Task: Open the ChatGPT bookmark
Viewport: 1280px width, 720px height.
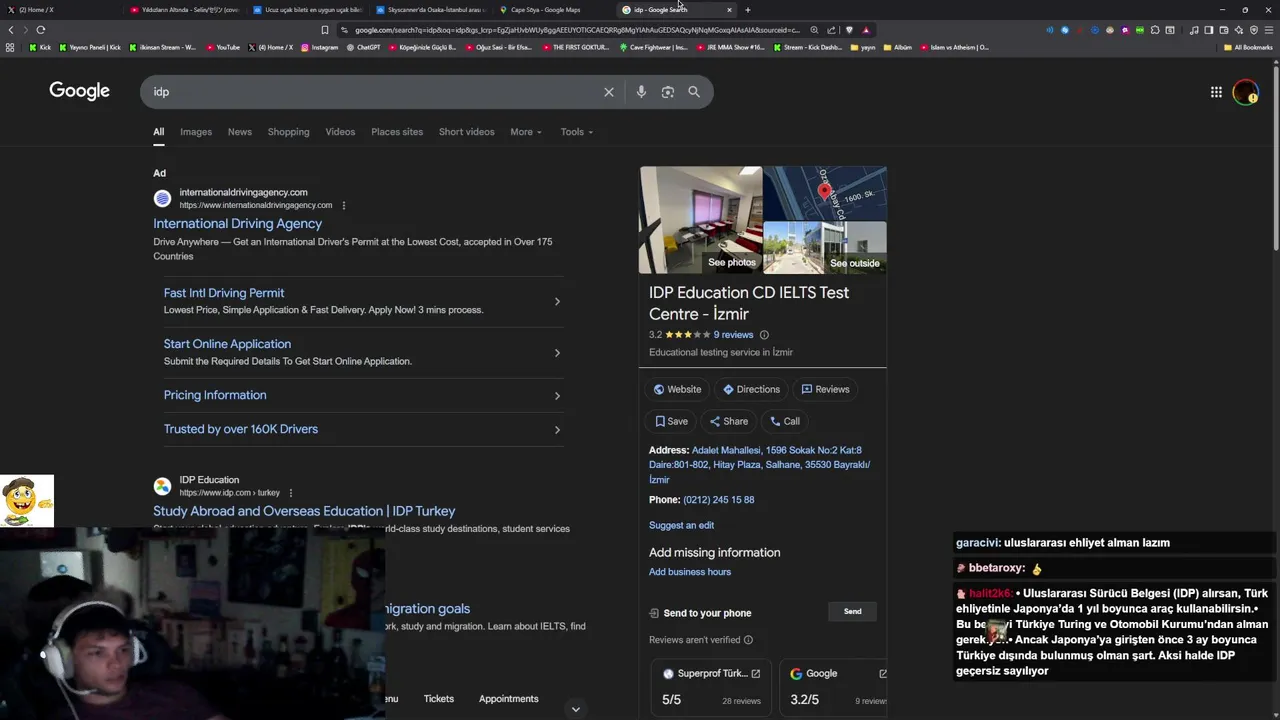Action: click(363, 47)
